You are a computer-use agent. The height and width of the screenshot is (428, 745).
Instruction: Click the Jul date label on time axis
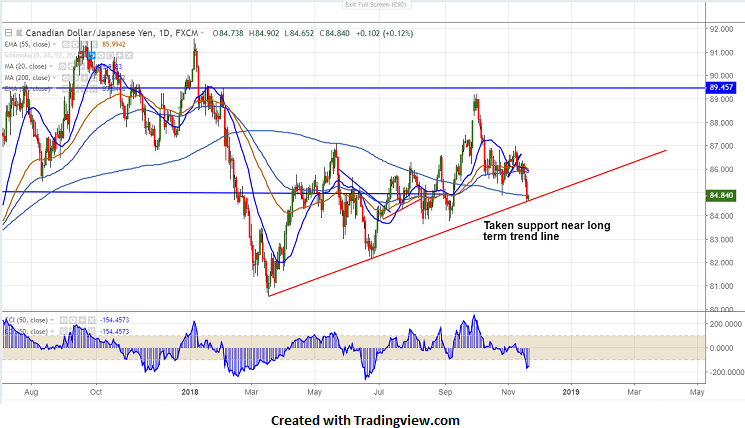[379, 392]
